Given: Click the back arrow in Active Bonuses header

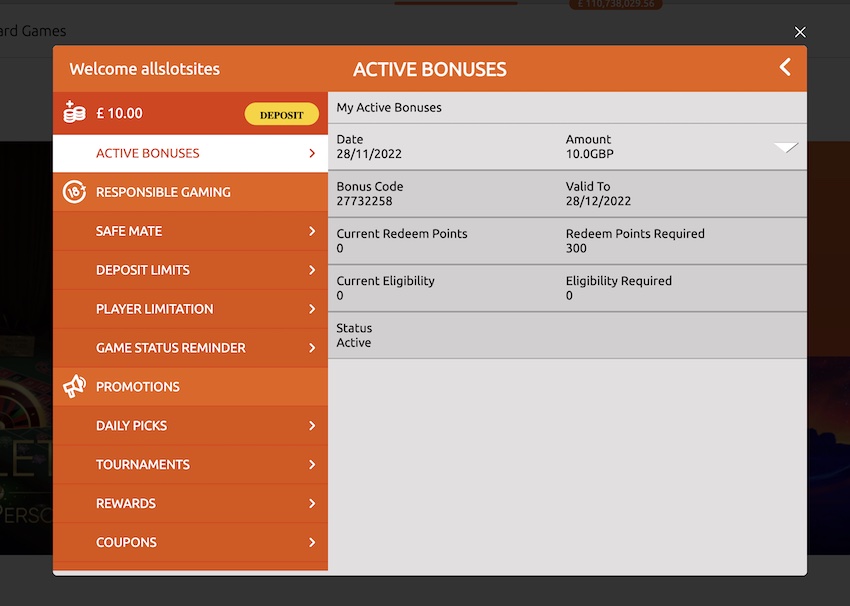Looking at the screenshot, I should pos(785,67).
